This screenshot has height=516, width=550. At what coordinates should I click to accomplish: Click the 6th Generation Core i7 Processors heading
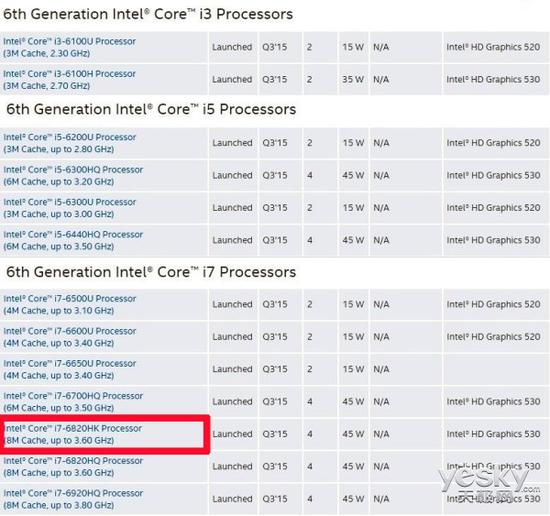pos(151,272)
